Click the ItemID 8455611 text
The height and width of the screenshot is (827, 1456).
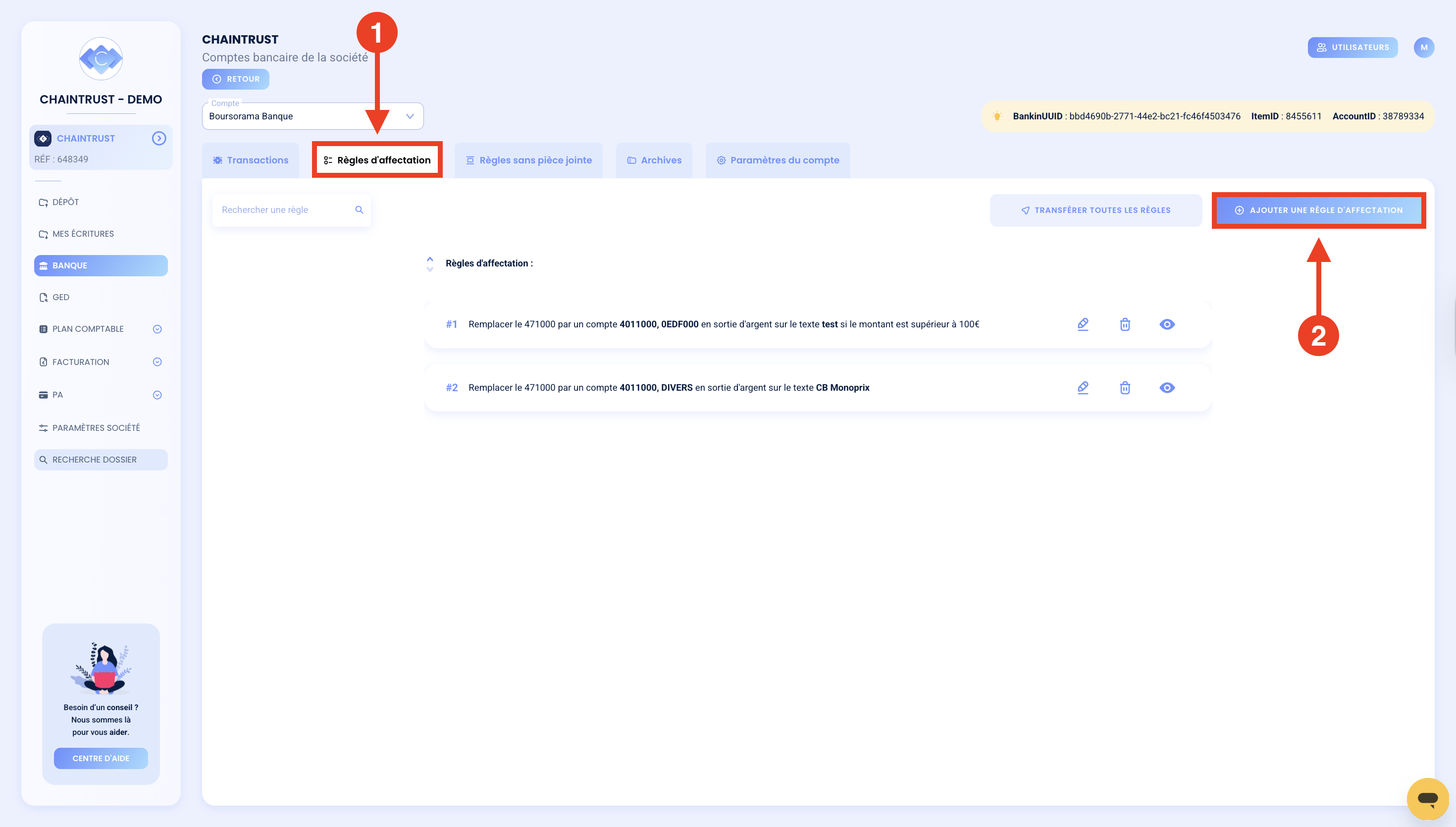tap(1286, 116)
